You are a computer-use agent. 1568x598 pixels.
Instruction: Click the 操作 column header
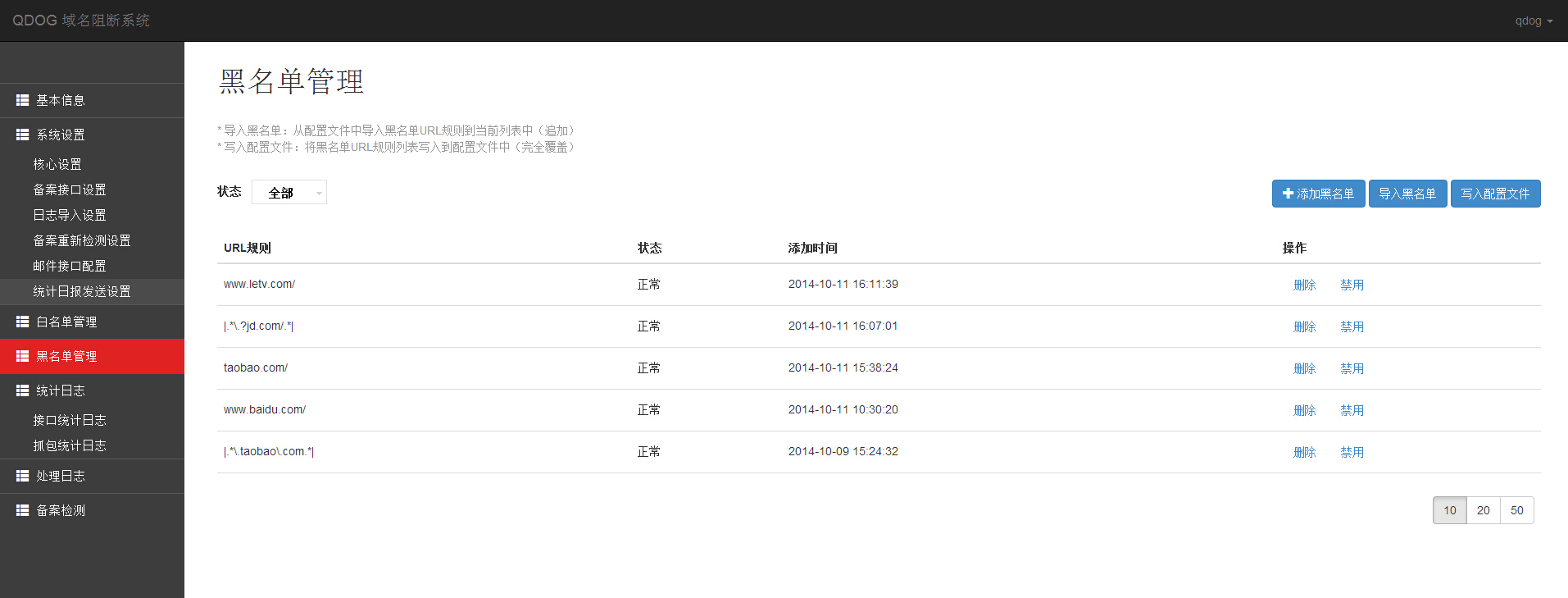pyautogui.click(x=1294, y=248)
